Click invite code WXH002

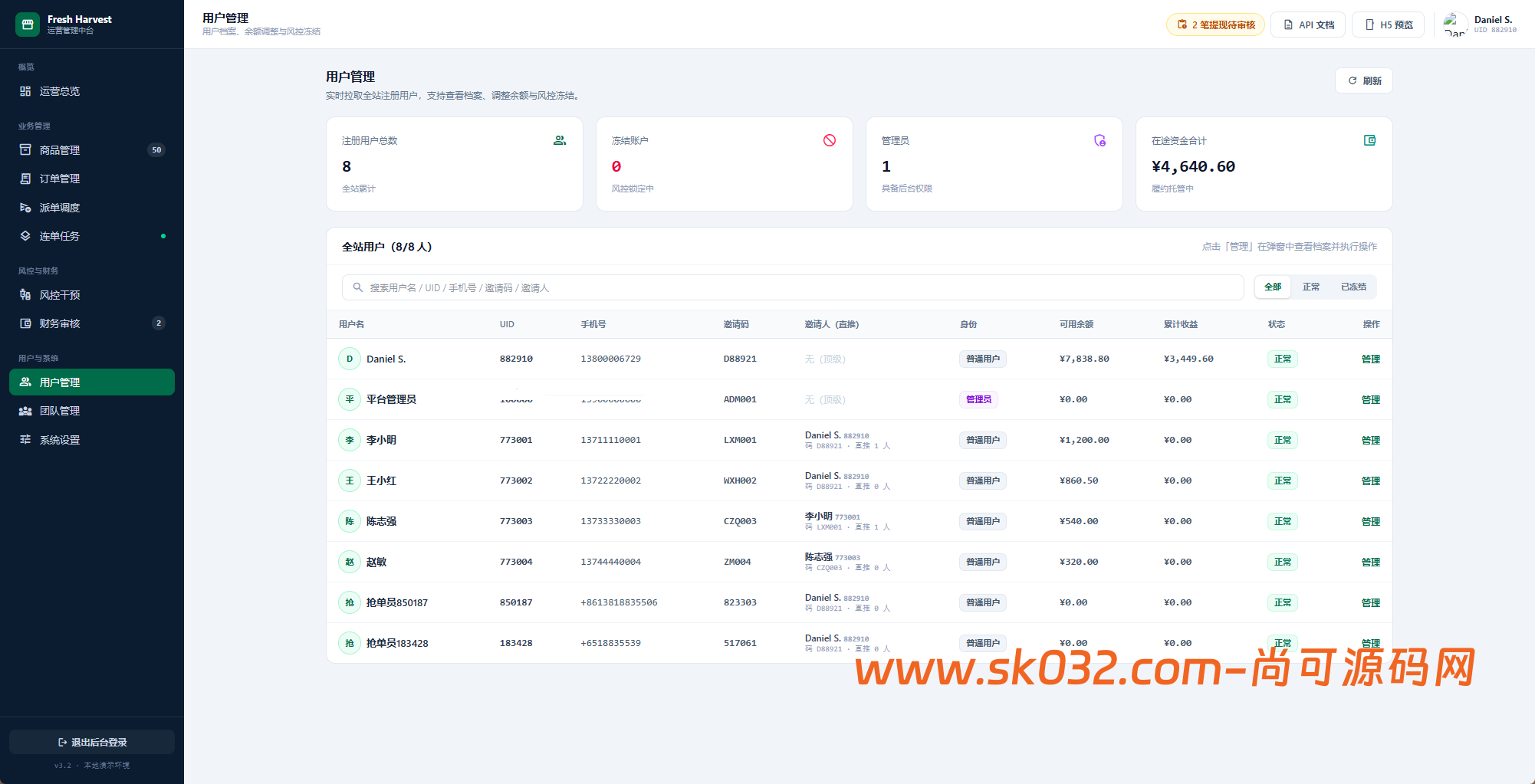coord(740,481)
